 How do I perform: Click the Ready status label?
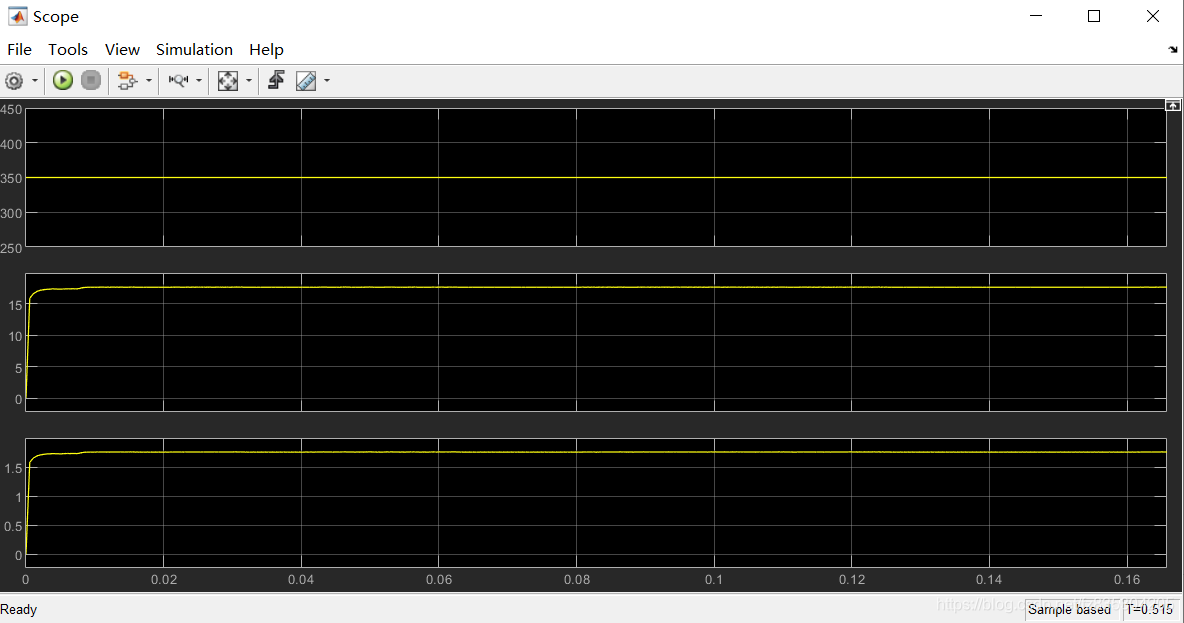[x=19, y=609]
